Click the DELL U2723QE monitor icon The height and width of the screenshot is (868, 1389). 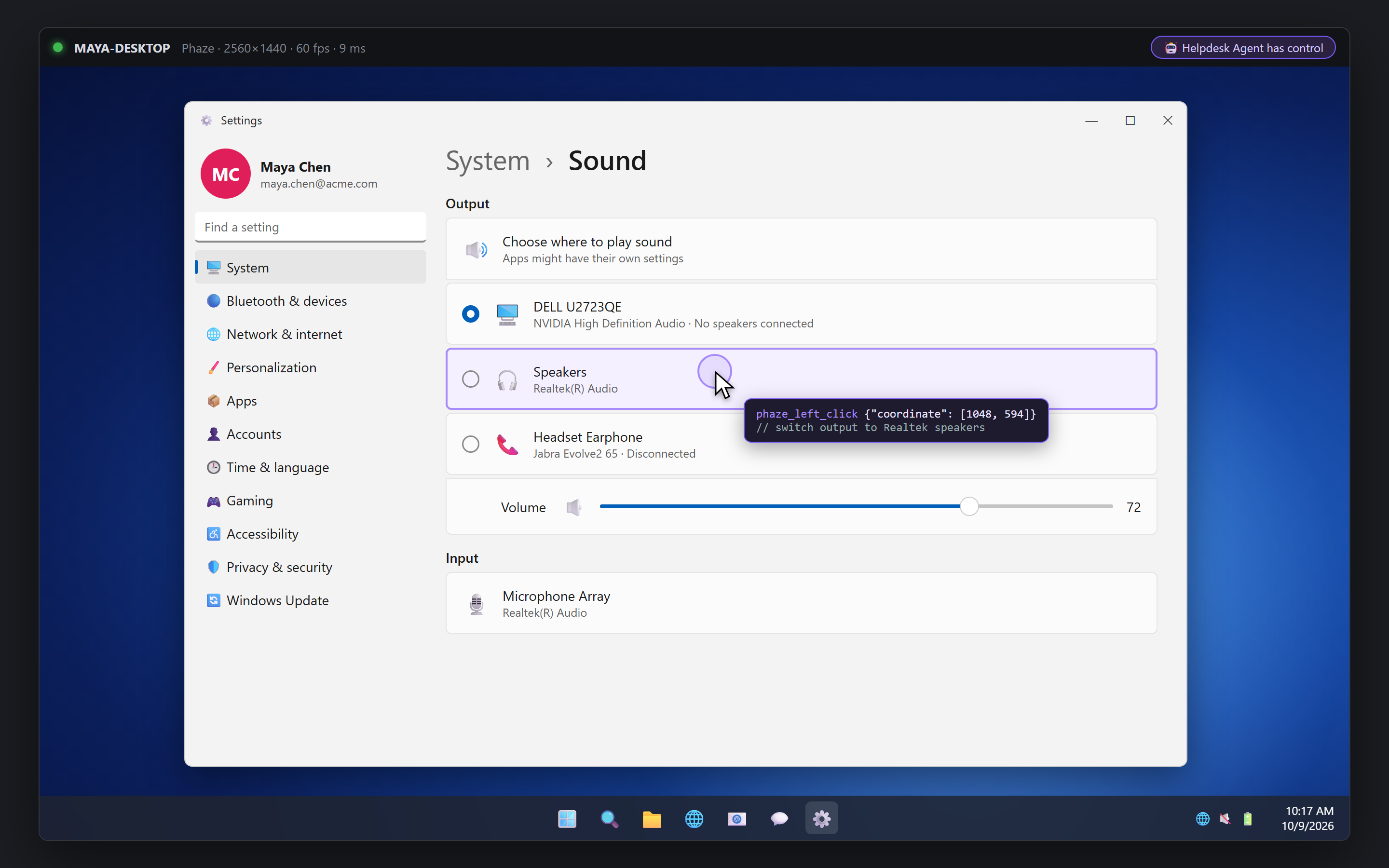click(x=507, y=314)
